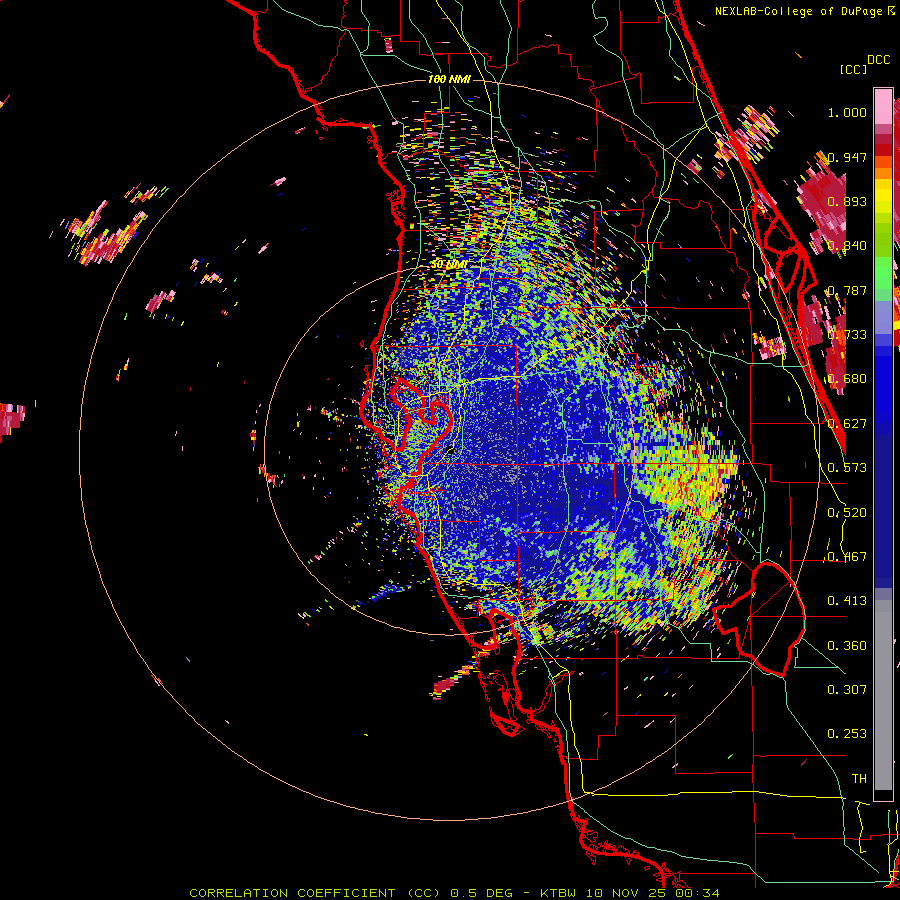The width and height of the screenshot is (900, 900).
Task: Select the 0.413 scale value
Action: click(847, 601)
